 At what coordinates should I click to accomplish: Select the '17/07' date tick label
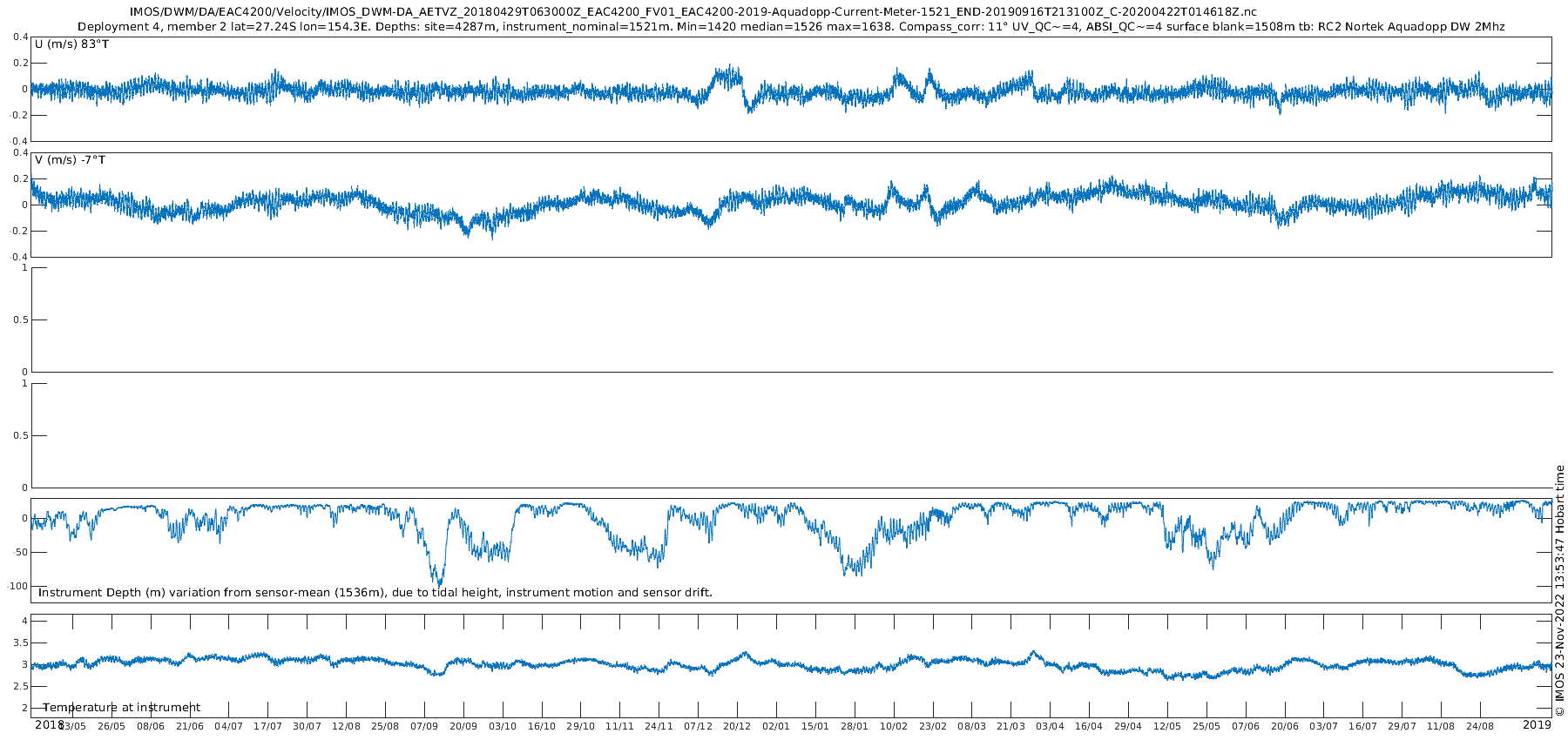(x=267, y=726)
